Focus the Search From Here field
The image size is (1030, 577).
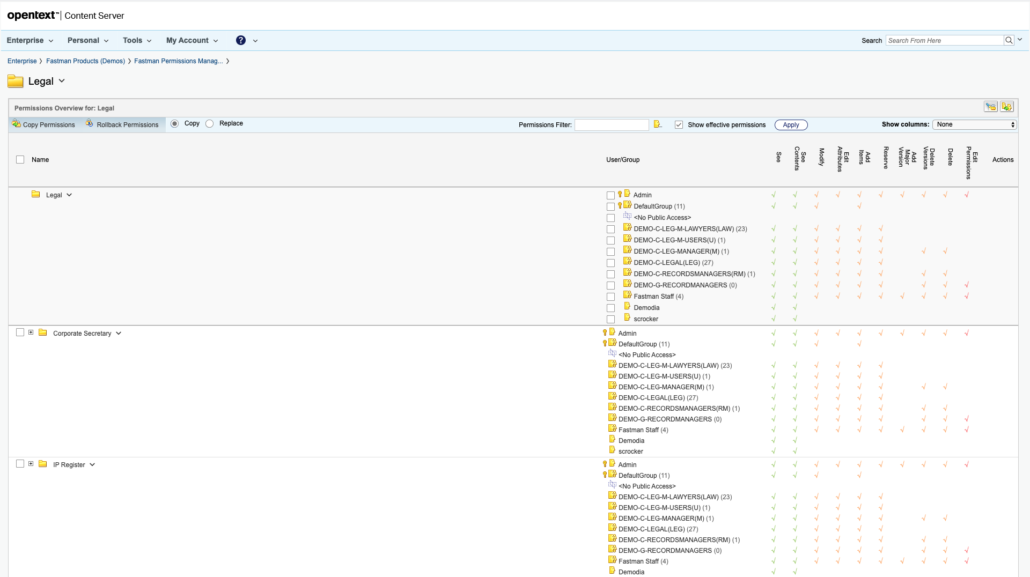[x=944, y=40]
